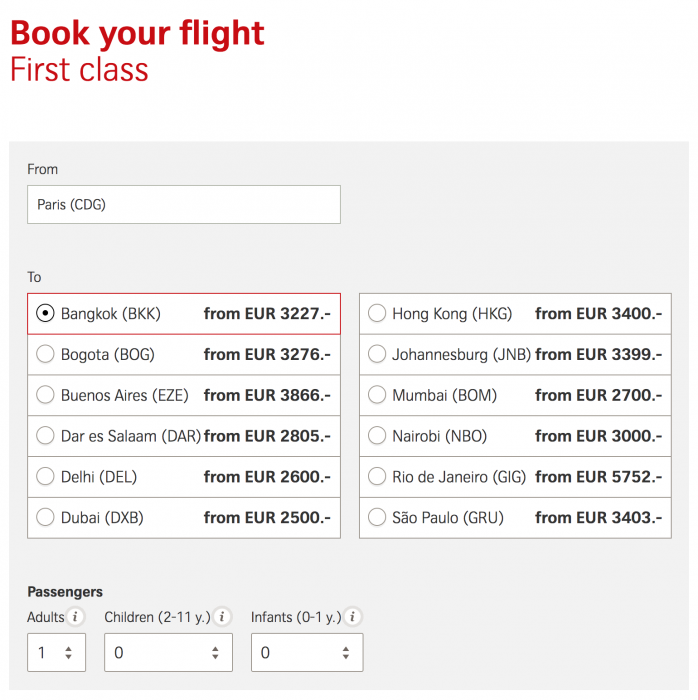Select Delhi (DEL) radio button
Screen dimensions: 698x700
coord(45,477)
